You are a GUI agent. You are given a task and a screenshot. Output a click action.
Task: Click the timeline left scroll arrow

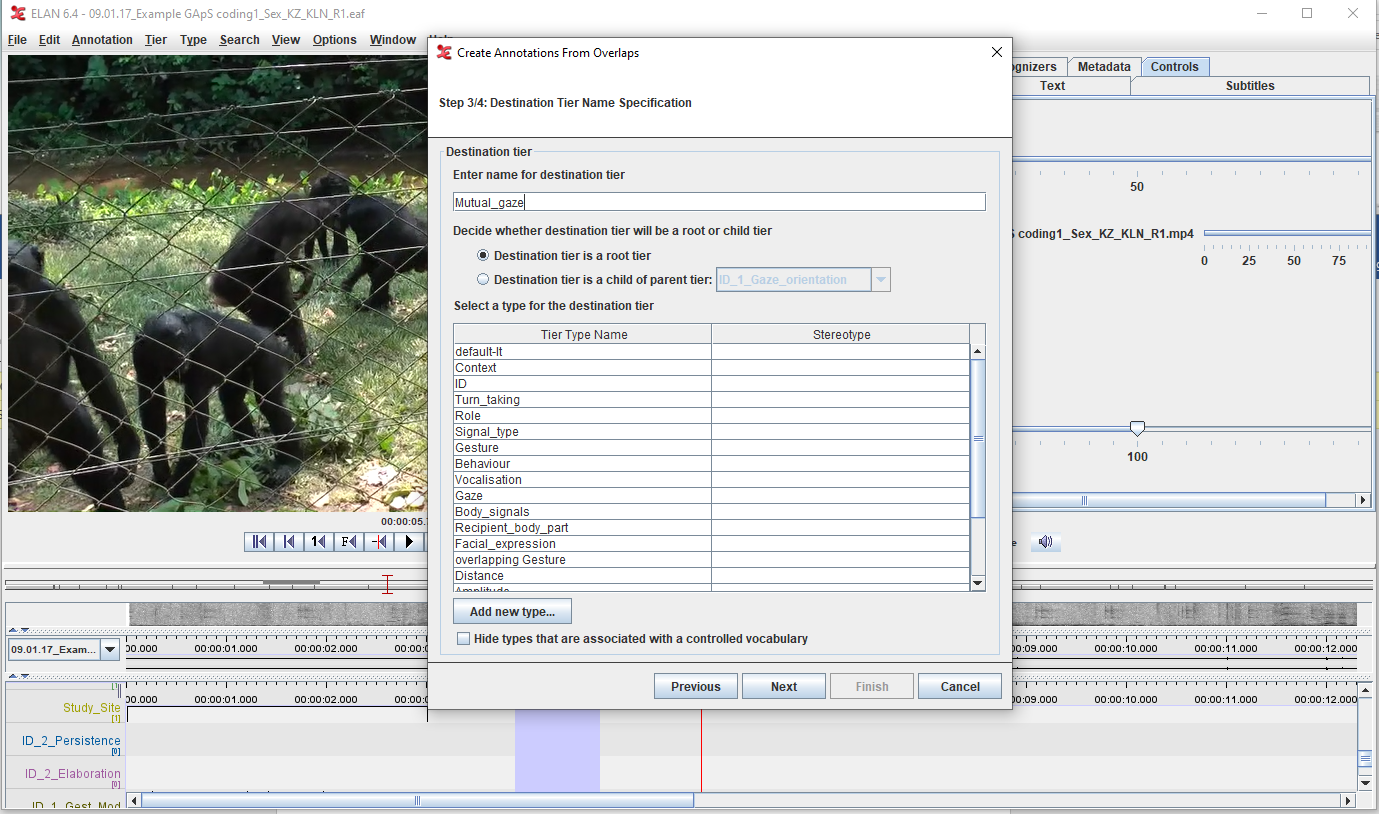[x=135, y=800]
